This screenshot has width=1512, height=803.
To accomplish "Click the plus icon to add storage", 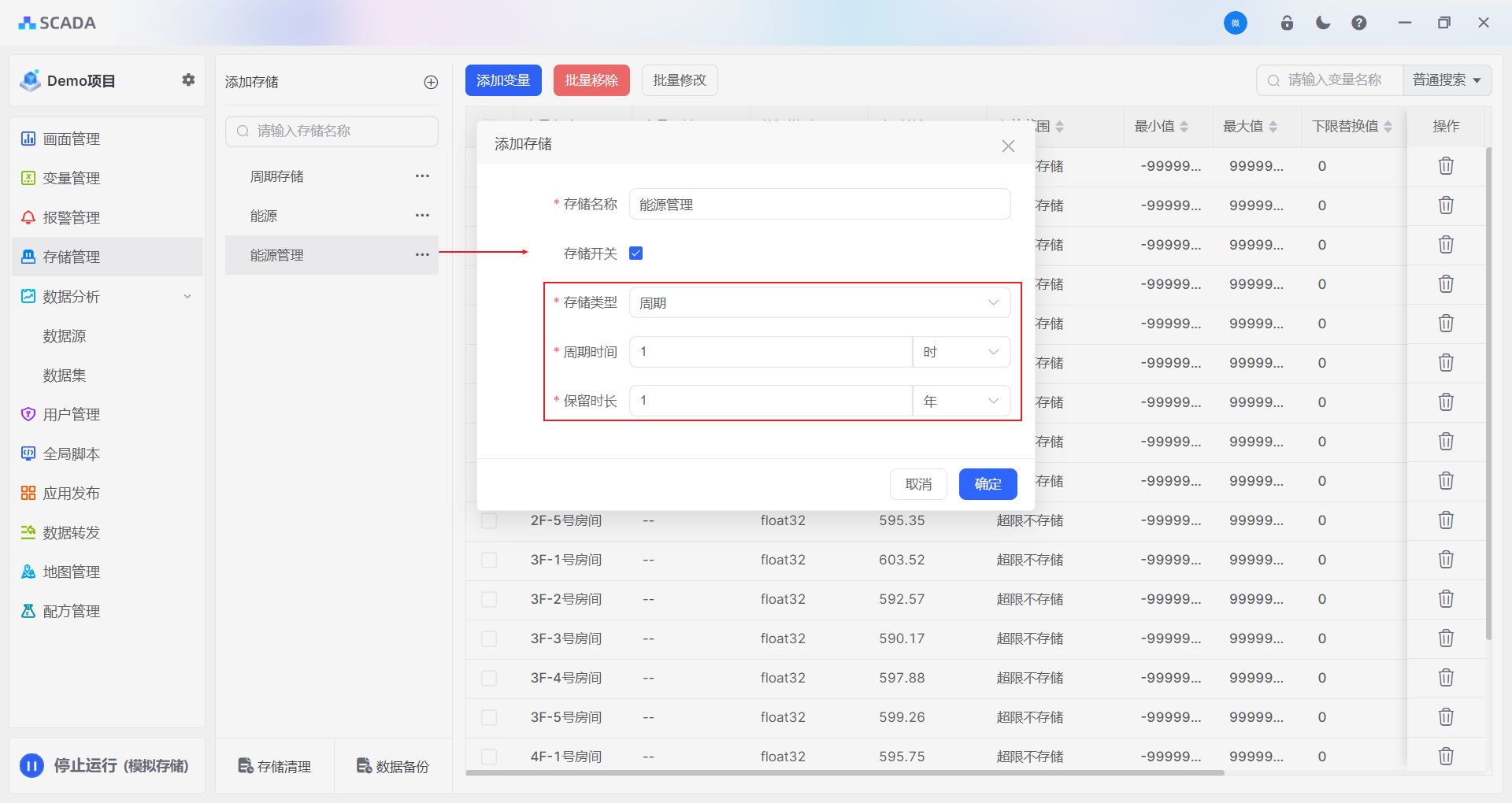I will 431,82.
